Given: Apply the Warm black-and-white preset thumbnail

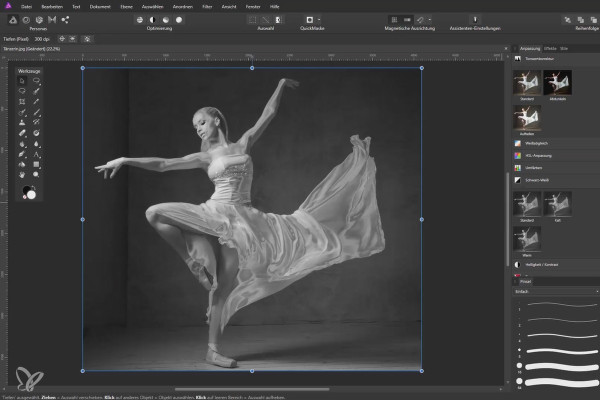Looking at the screenshot, I should tap(527, 239).
